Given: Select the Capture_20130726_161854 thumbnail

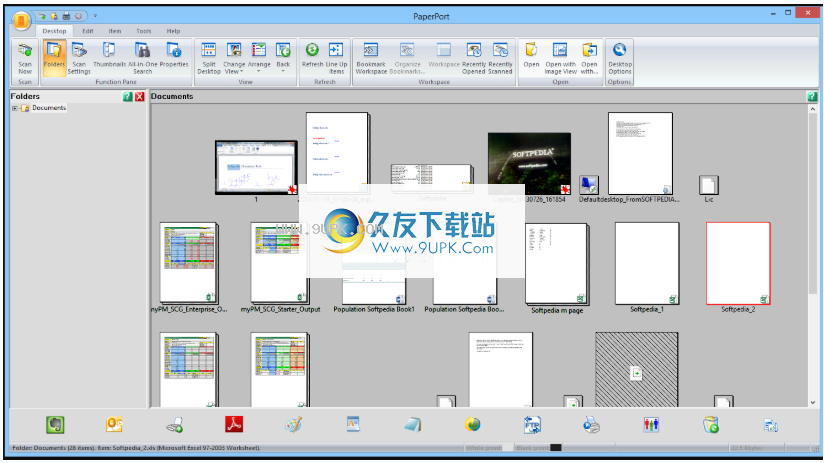Looking at the screenshot, I should click(x=529, y=163).
